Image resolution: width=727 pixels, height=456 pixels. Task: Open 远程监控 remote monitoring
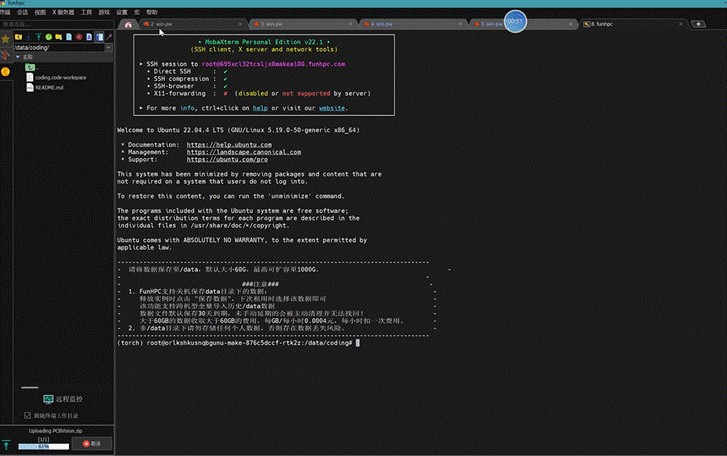[63, 399]
